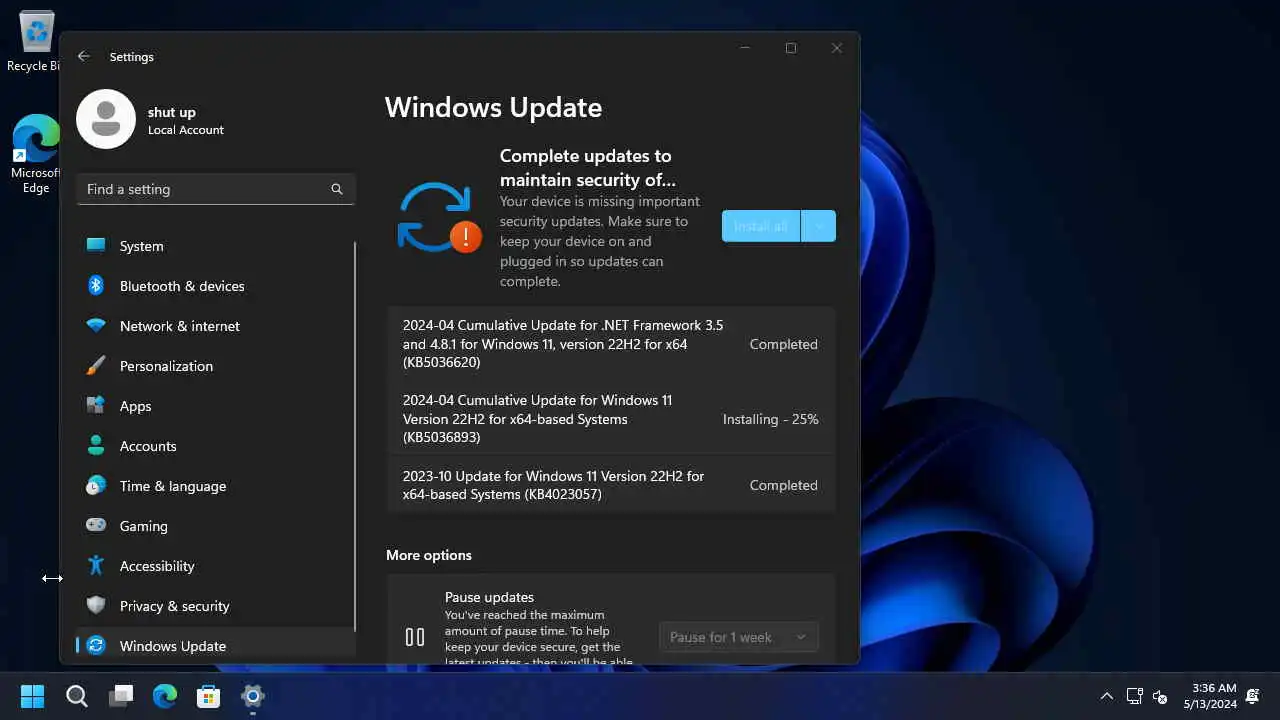Open Task View on the taskbar
The width and height of the screenshot is (1280, 720).
(122, 696)
